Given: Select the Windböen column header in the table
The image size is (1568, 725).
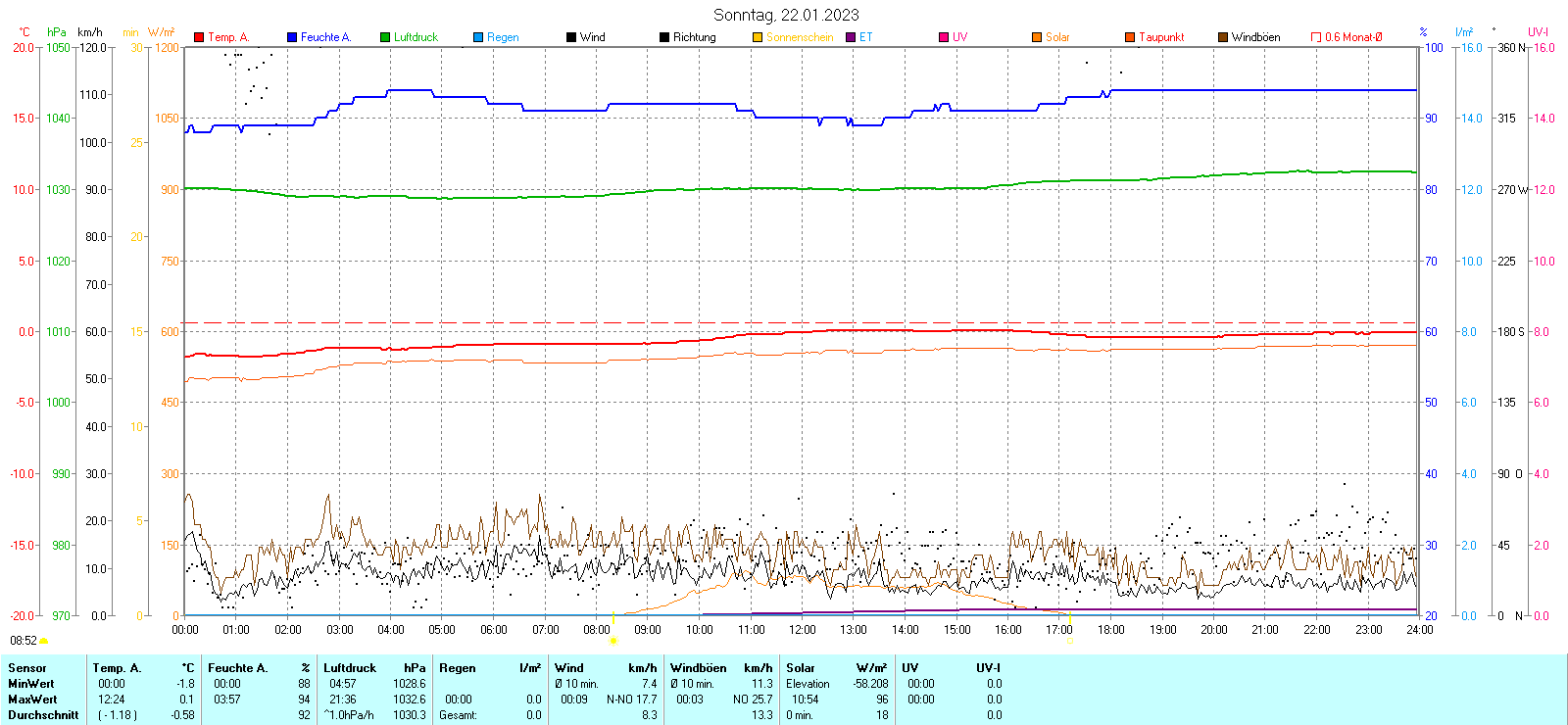Looking at the screenshot, I should pyautogui.click(x=698, y=668).
